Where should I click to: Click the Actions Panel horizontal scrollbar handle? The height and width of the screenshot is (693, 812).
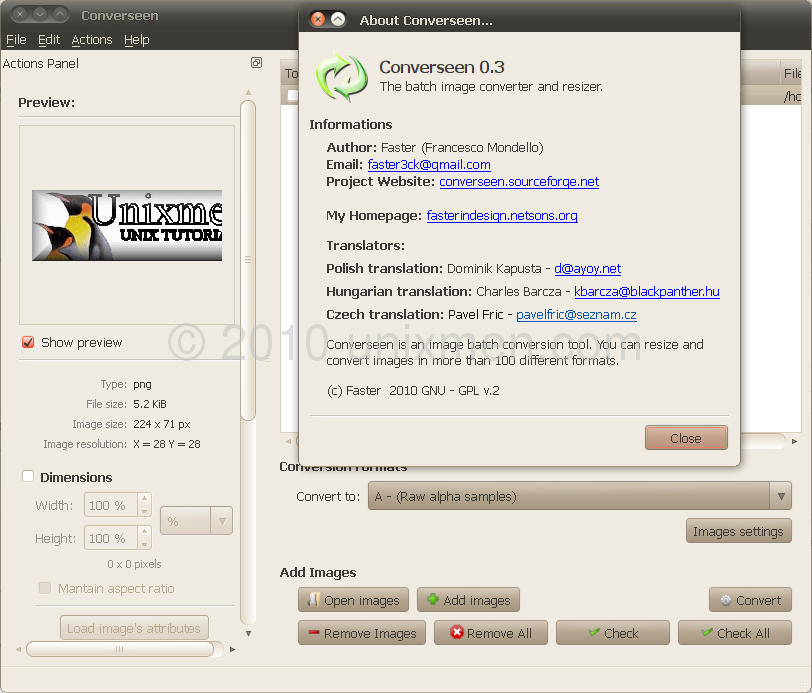pos(120,648)
